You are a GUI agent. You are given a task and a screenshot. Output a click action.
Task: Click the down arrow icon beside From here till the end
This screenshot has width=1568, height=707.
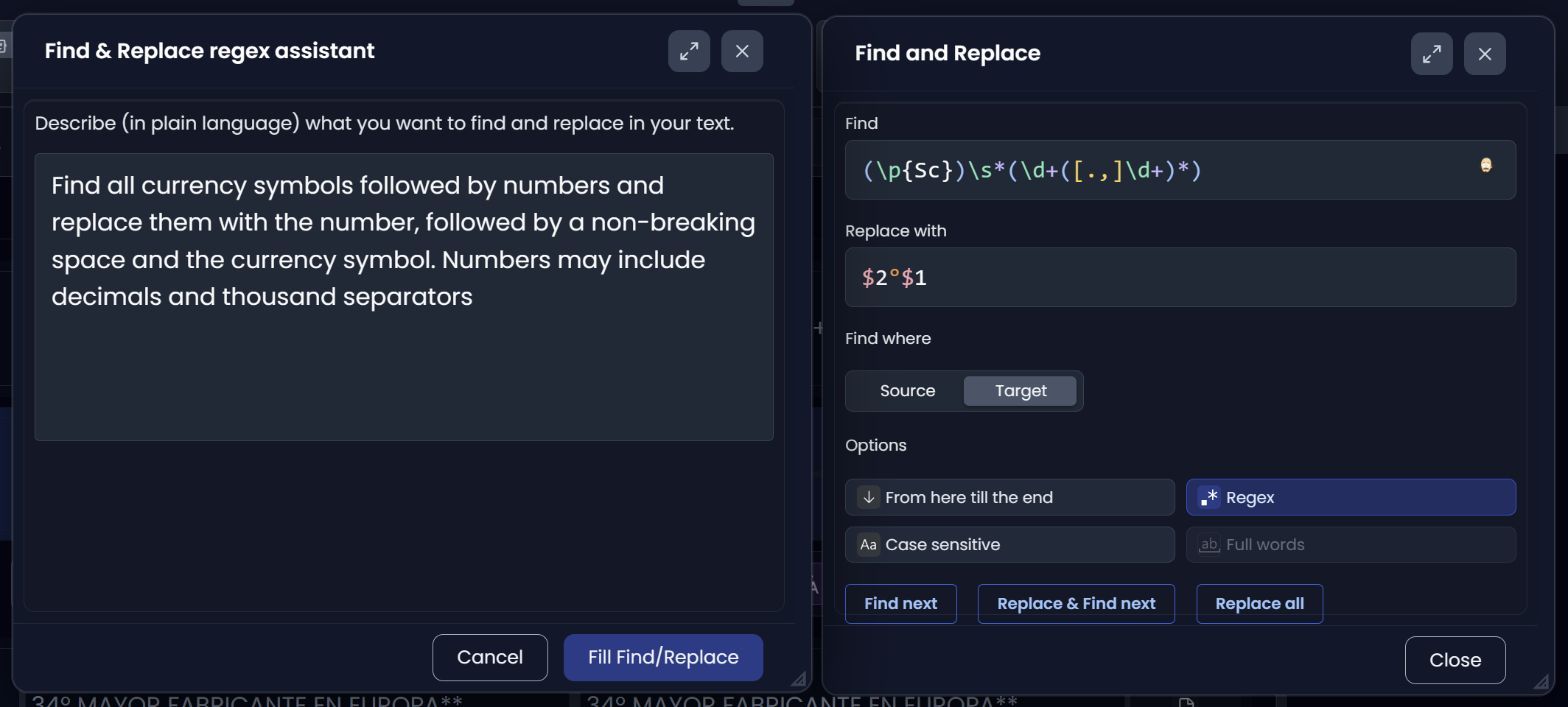pyautogui.click(x=867, y=497)
